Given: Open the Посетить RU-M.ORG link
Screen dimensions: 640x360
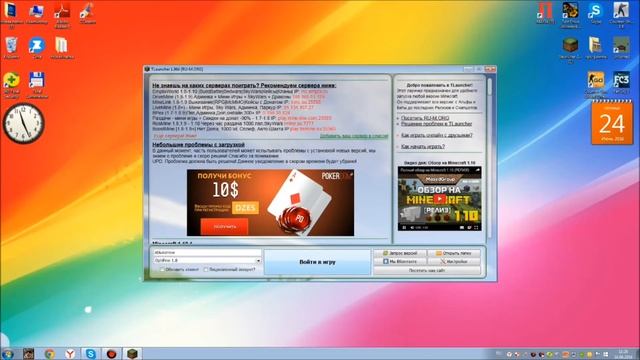Looking at the screenshot, I should [425, 118].
